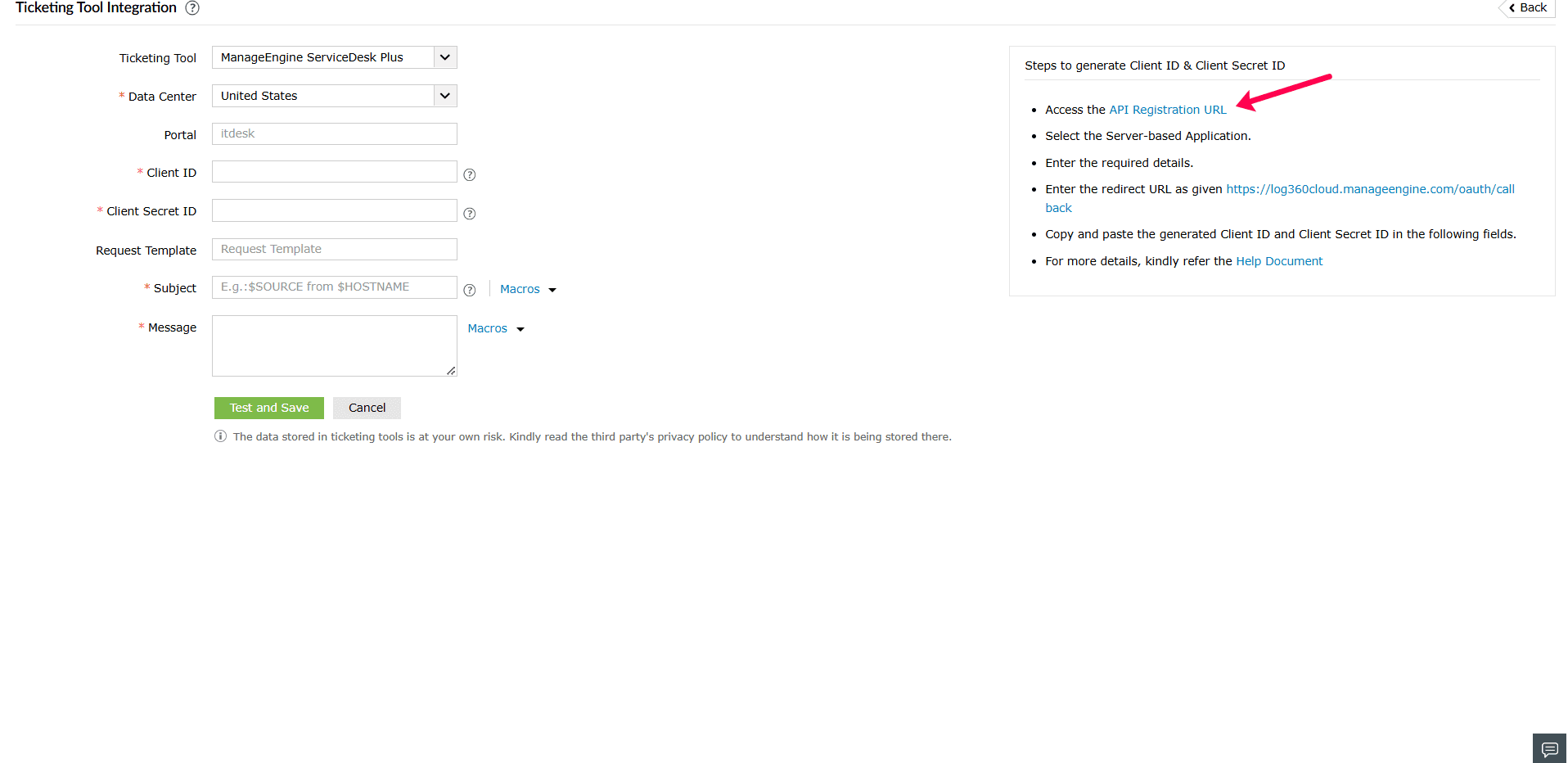This screenshot has height=763, width=1568.
Task: Open the Help Document link
Action: point(1279,261)
